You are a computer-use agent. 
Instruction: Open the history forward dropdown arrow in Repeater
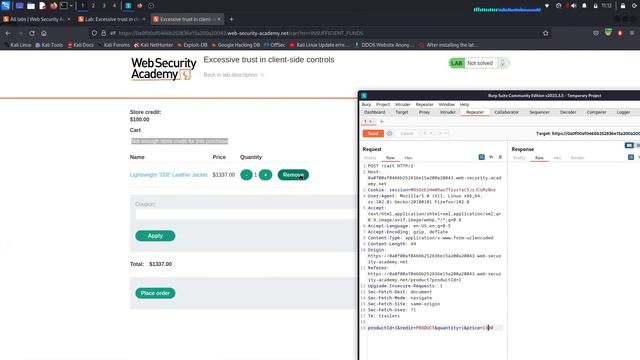click(x=446, y=133)
